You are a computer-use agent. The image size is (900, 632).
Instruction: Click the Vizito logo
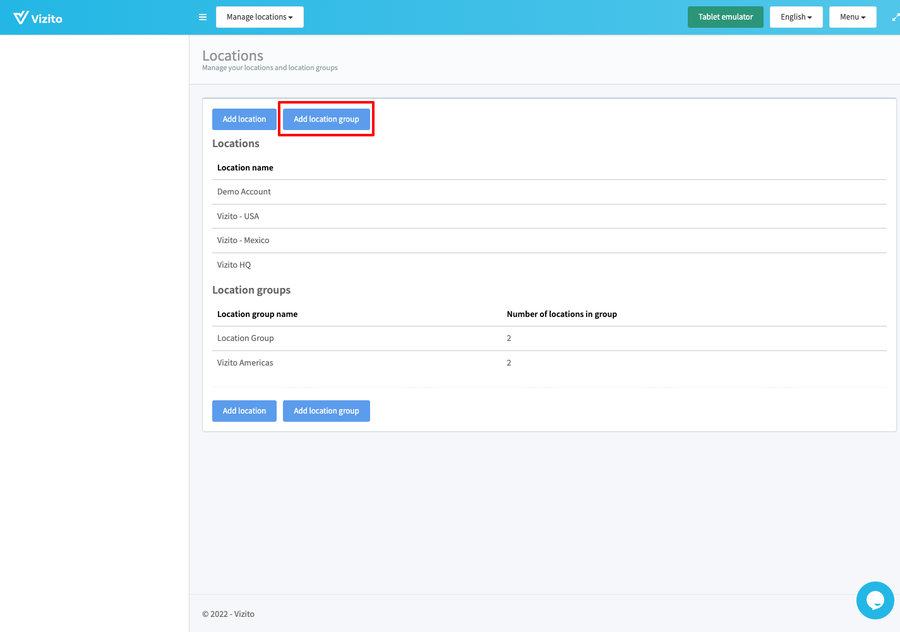pos(37,17)
